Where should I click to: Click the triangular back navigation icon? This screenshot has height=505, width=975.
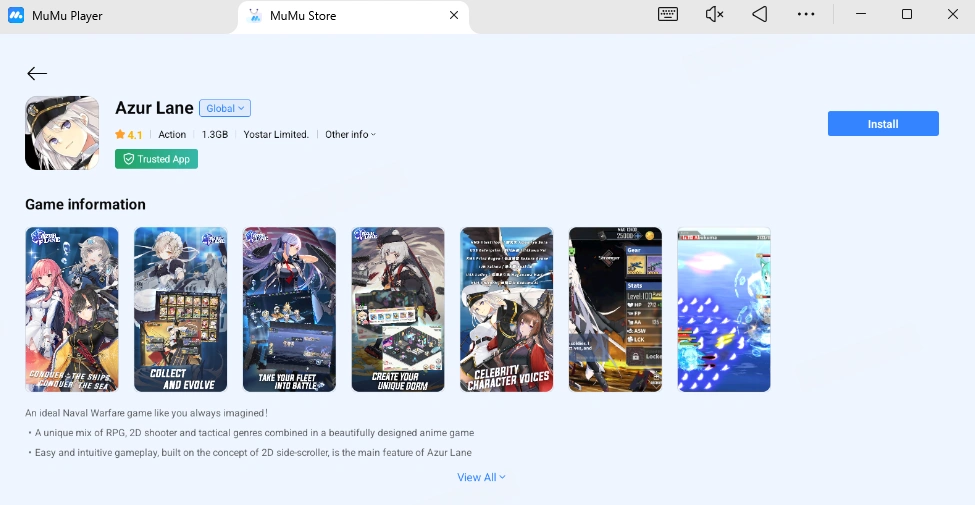coord(760,14)
